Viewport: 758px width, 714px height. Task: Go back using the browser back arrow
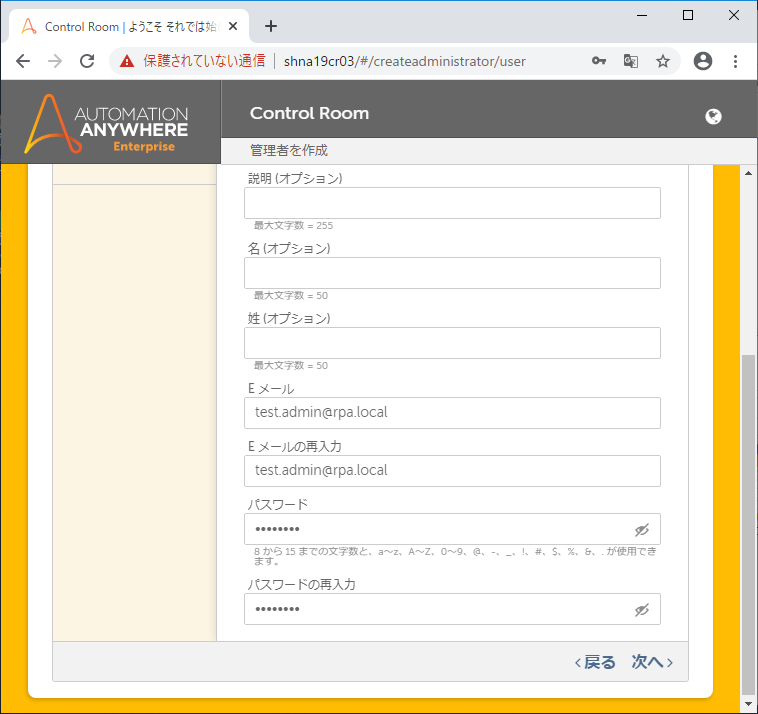(23, 61)
